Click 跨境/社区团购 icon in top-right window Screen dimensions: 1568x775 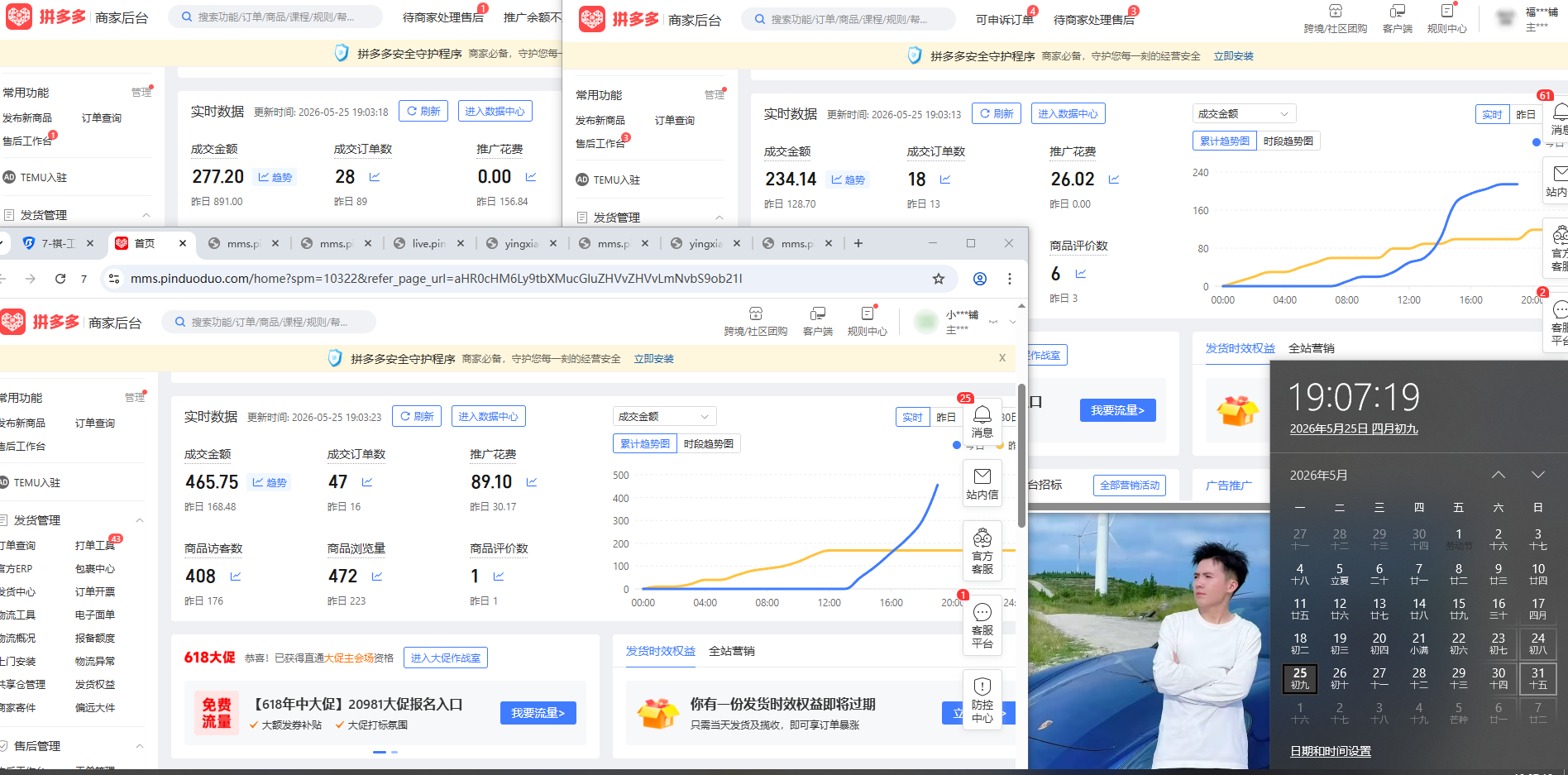(1335, 18)
